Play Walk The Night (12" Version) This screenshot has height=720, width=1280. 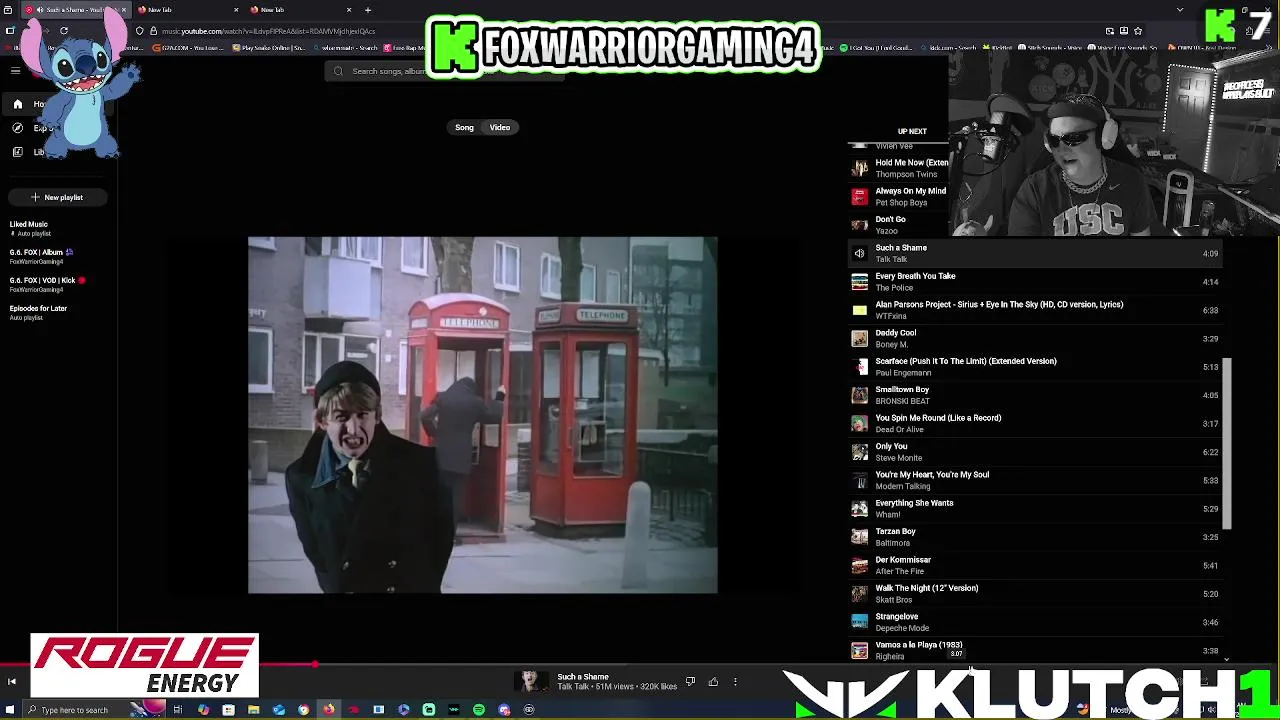(x=1036, y=594)
